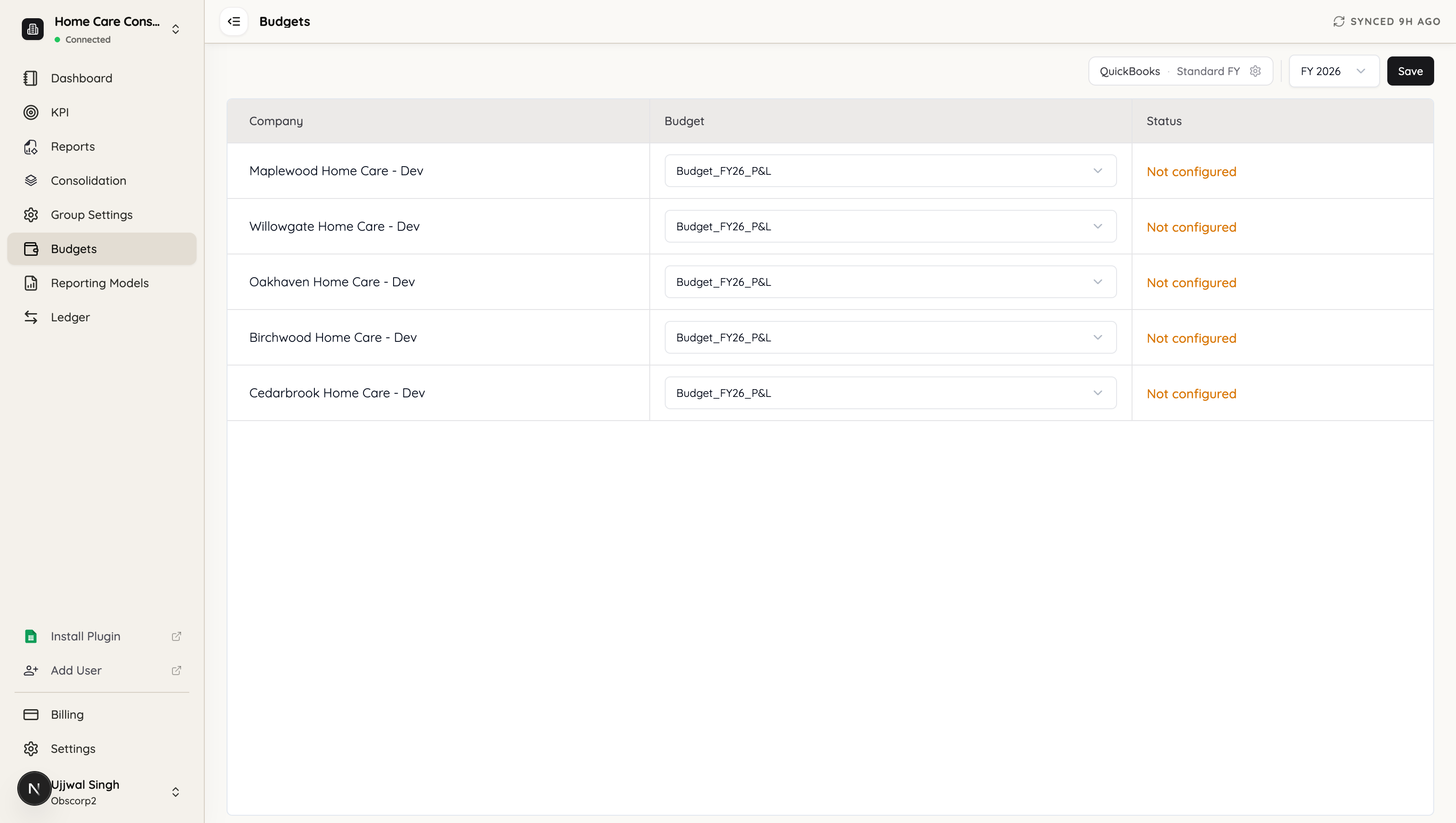
Task: Click the SYNCED 9H AGO status text
Action: 1395,21
